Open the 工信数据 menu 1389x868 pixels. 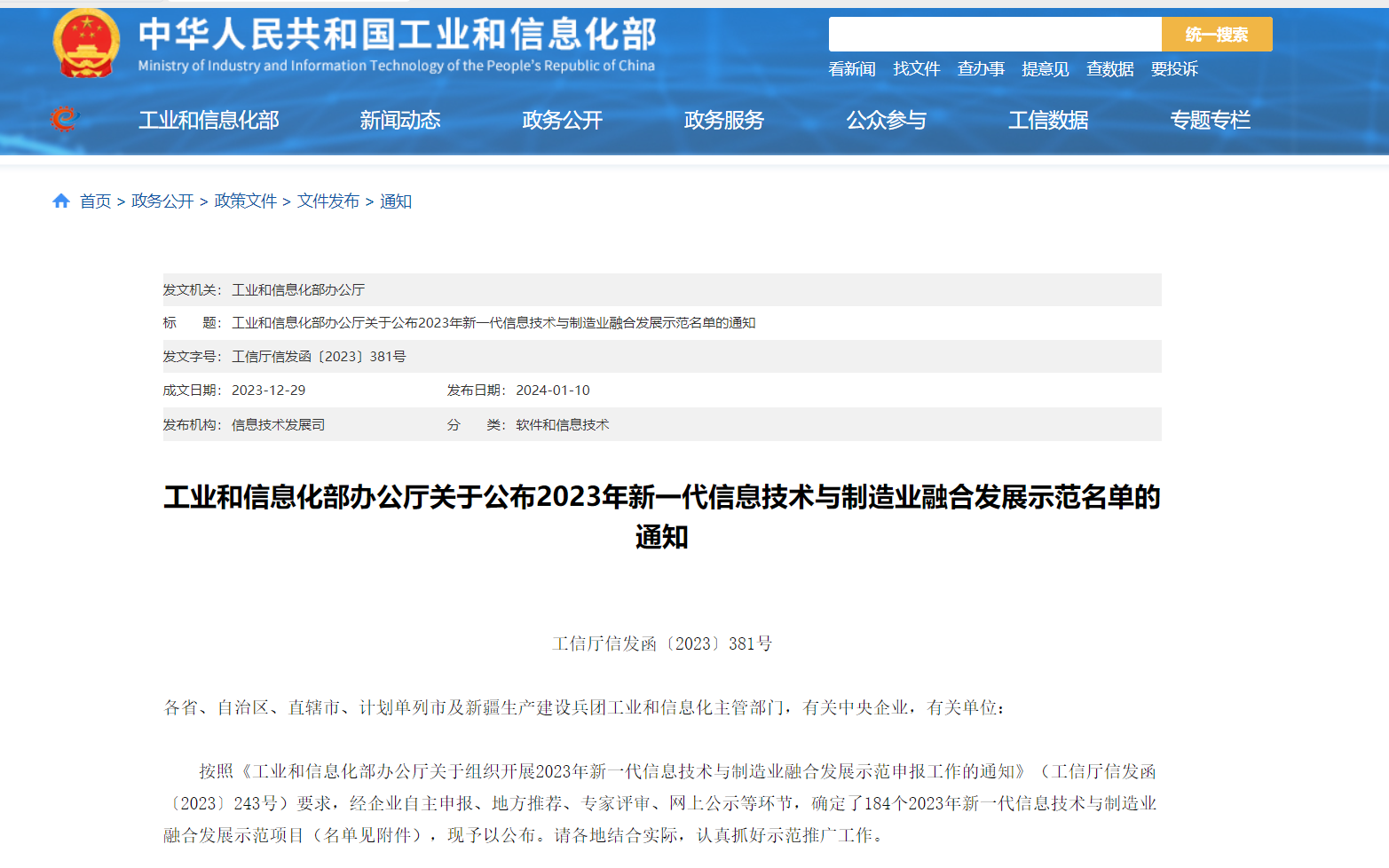1048,120
